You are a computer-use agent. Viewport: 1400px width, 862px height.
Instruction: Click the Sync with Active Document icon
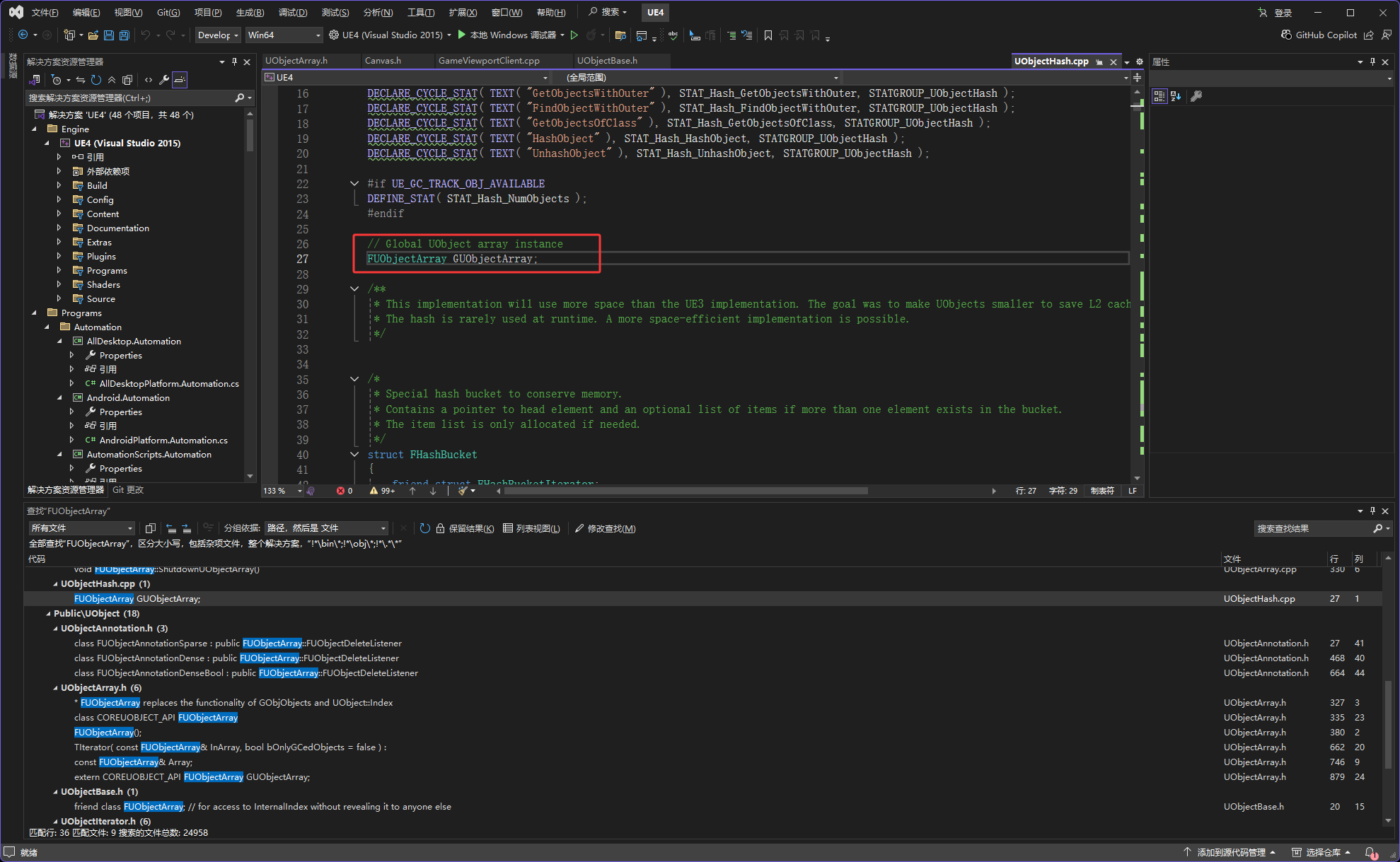click(x=81, y=80)
